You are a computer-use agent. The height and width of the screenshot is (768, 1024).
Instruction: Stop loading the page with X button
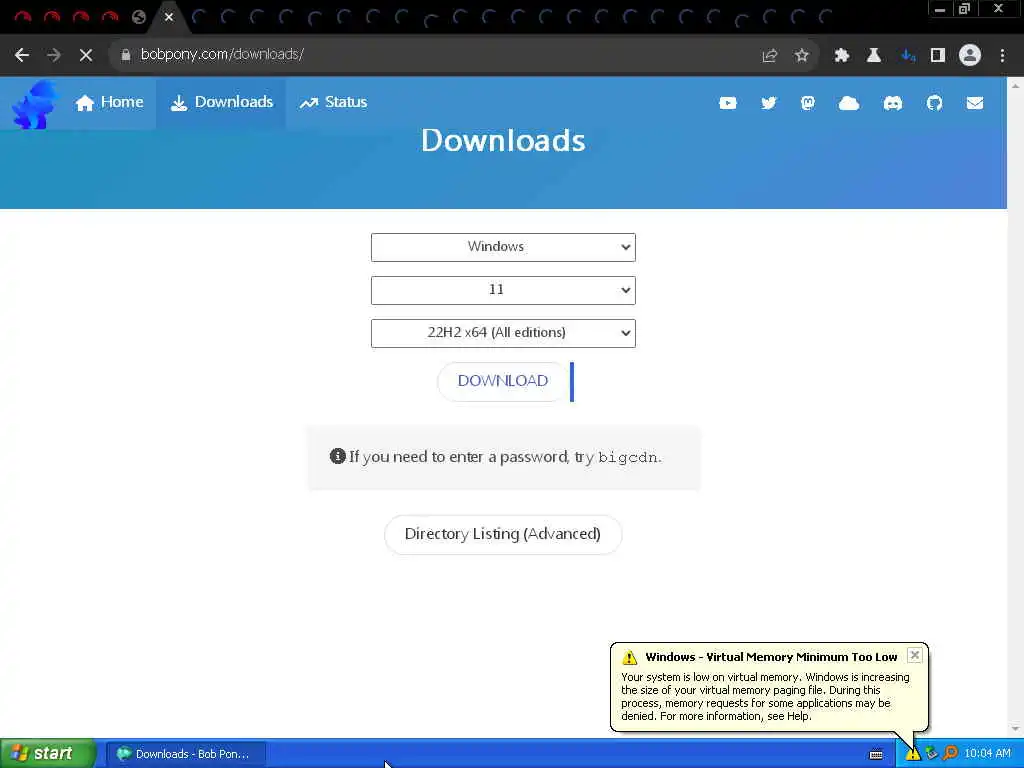point(86,55)
